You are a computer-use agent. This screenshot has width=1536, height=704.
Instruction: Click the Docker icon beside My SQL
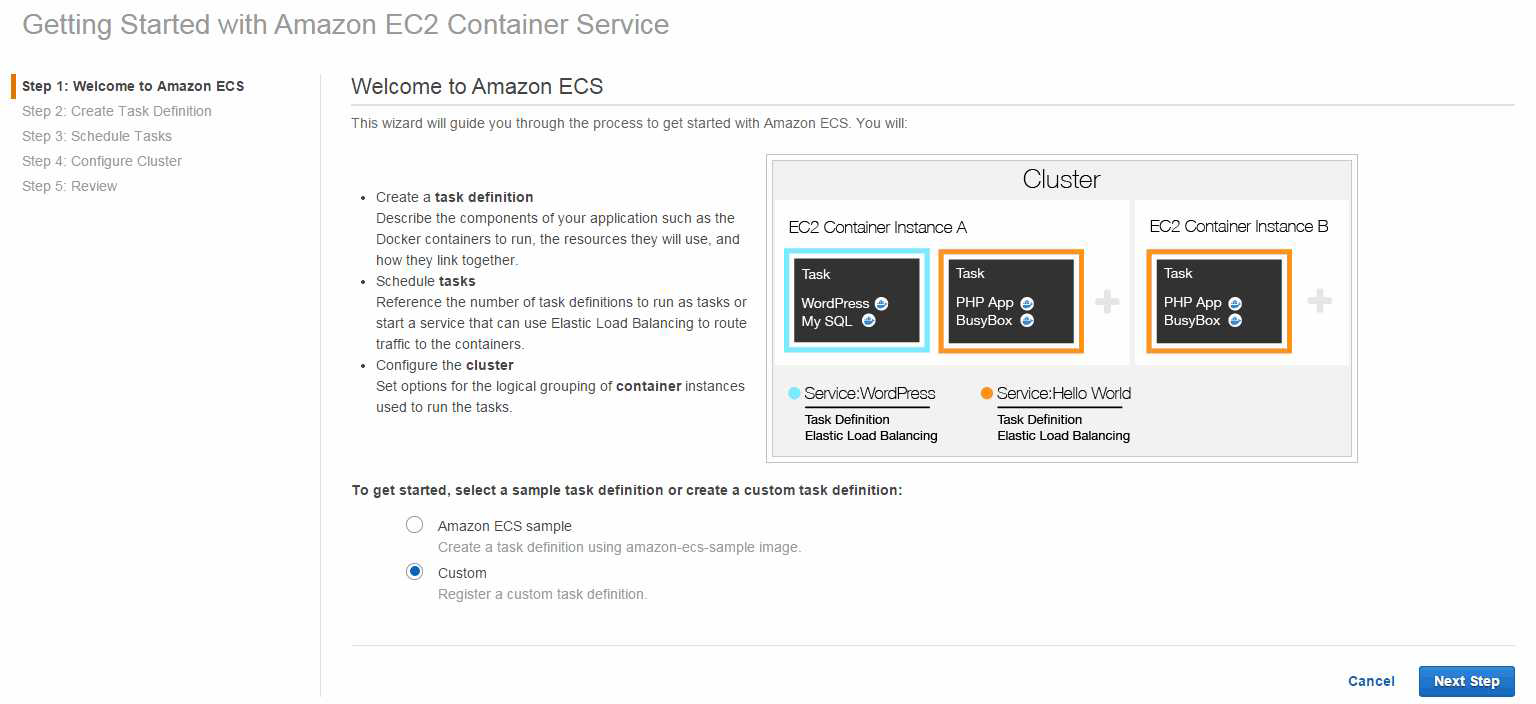point(869,321)
